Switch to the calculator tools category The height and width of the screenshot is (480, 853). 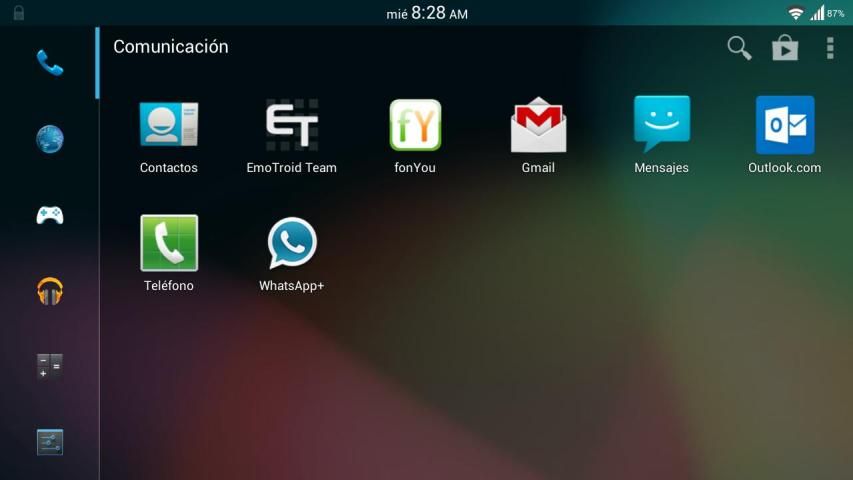point(49,367)
